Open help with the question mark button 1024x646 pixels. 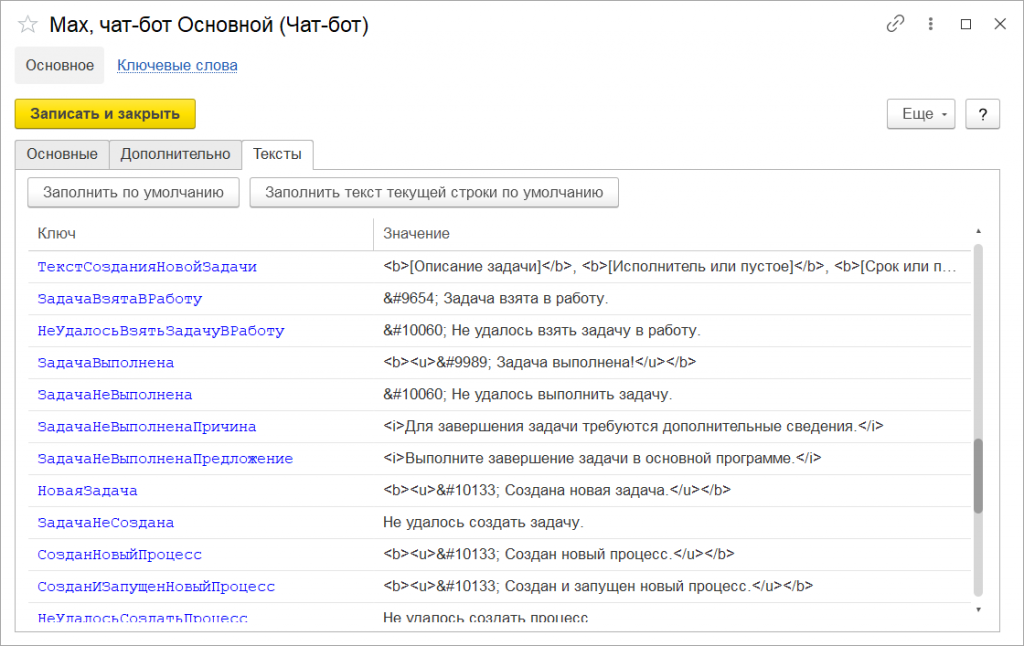[983, 114]
